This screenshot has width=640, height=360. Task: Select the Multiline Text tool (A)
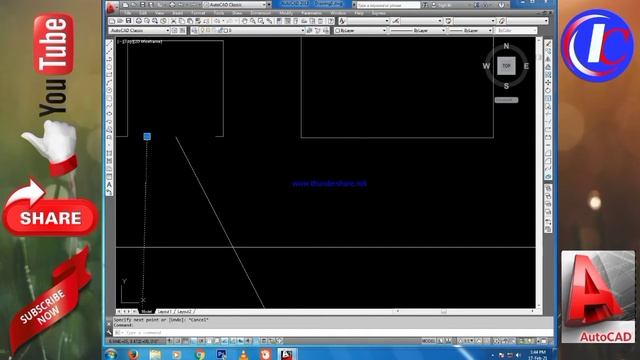coord(109,184)
